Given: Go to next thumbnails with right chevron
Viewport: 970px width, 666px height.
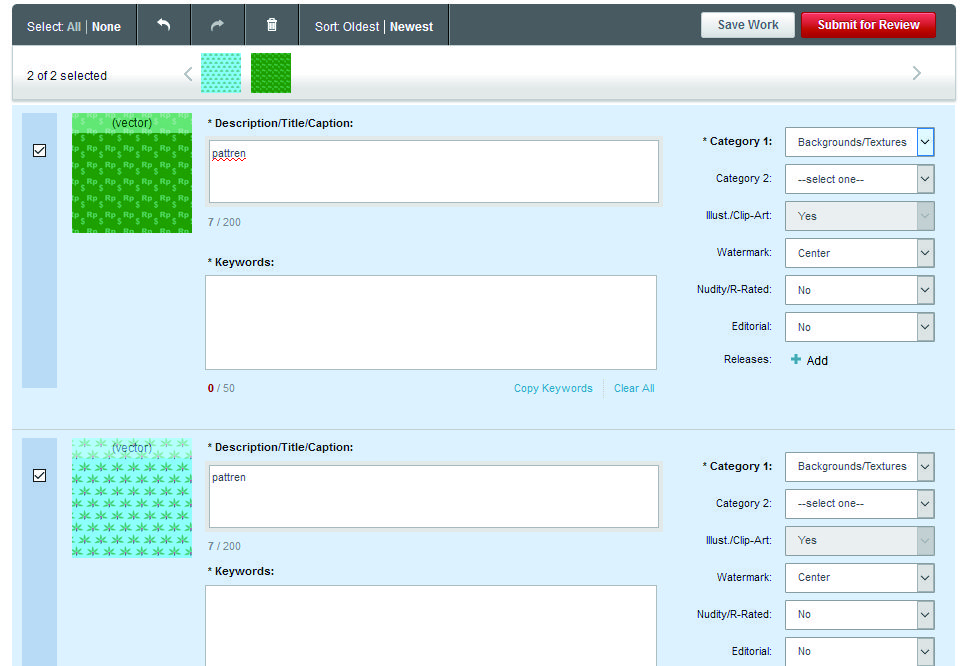Looking at the screenshot, I should [917, 73].
